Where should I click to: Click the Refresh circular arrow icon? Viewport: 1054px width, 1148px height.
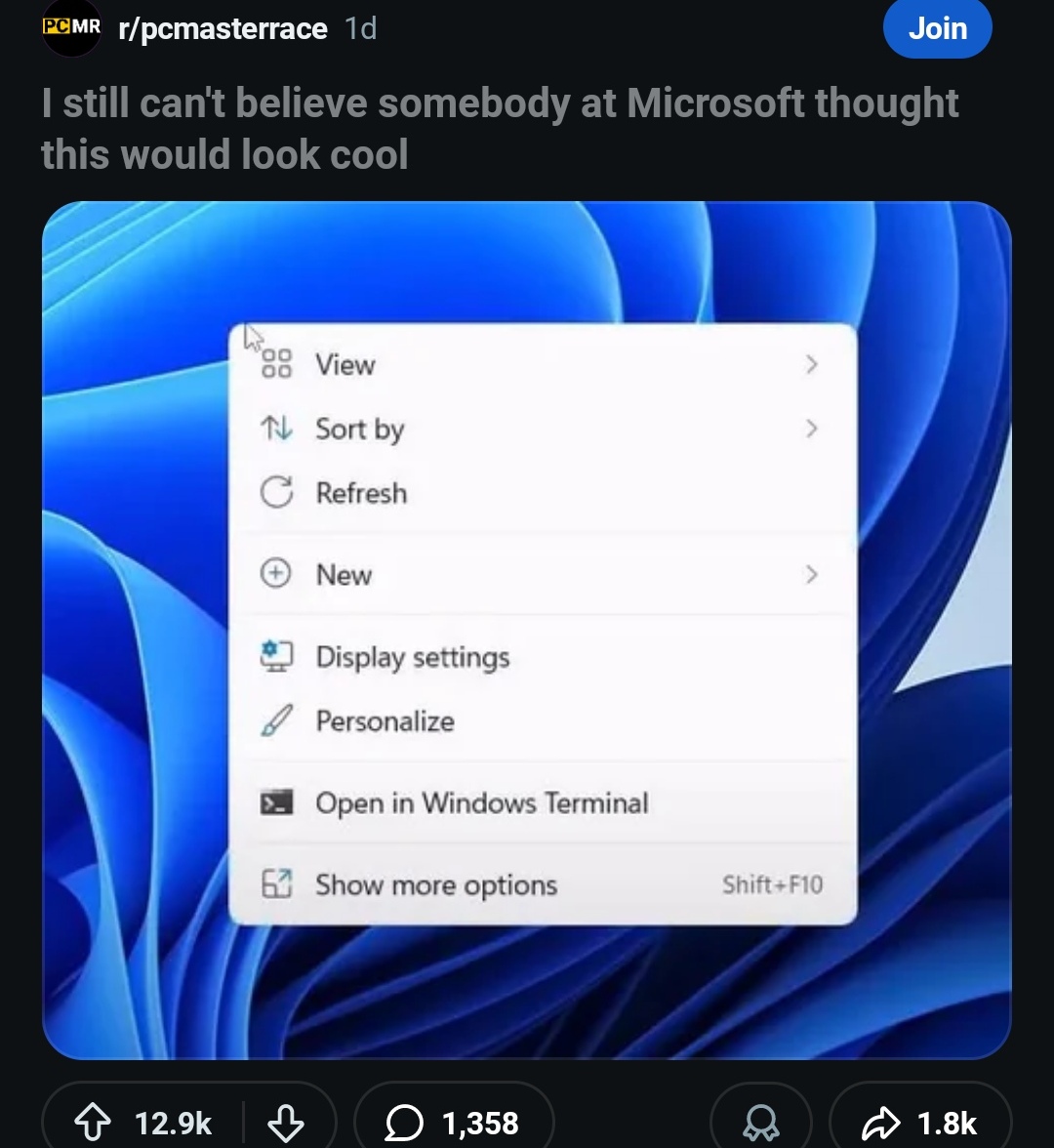pyautogui.click(x=276, y=493)
